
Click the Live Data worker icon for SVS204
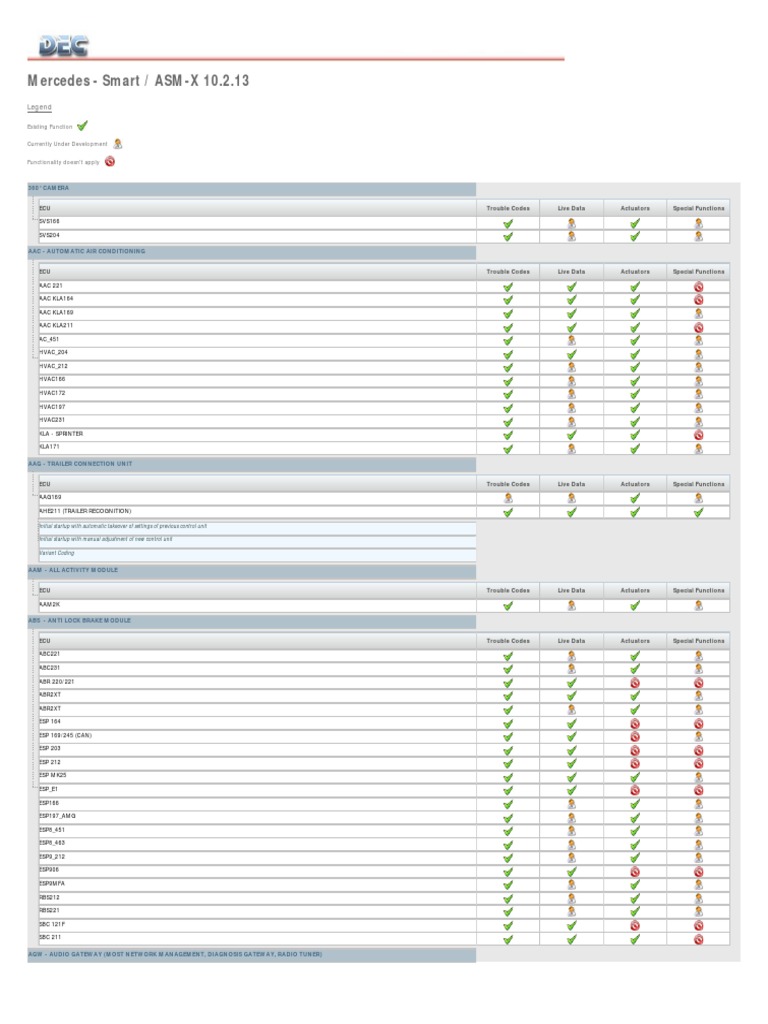[571, 236]
